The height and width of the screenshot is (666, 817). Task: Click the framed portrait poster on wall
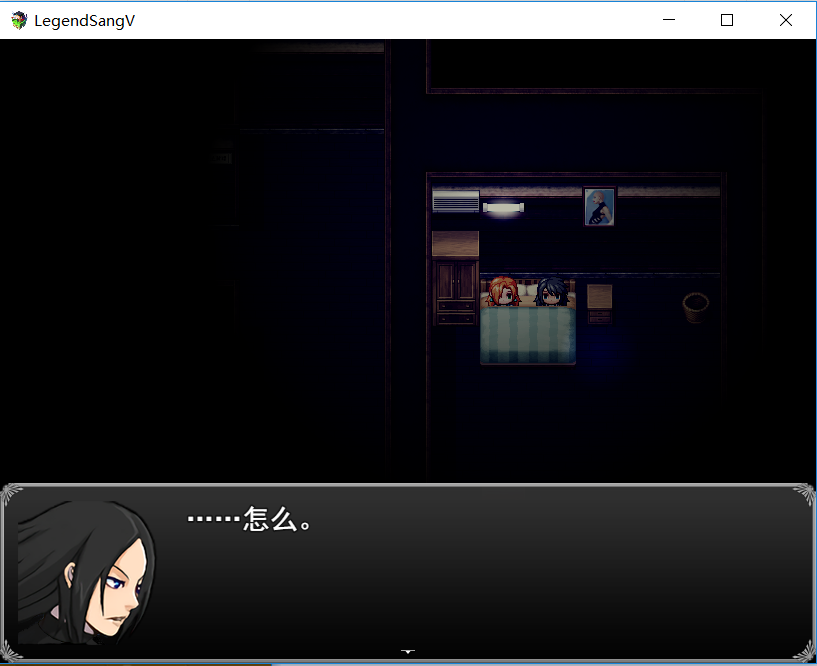pyautogui.click(x=599, y=207)
